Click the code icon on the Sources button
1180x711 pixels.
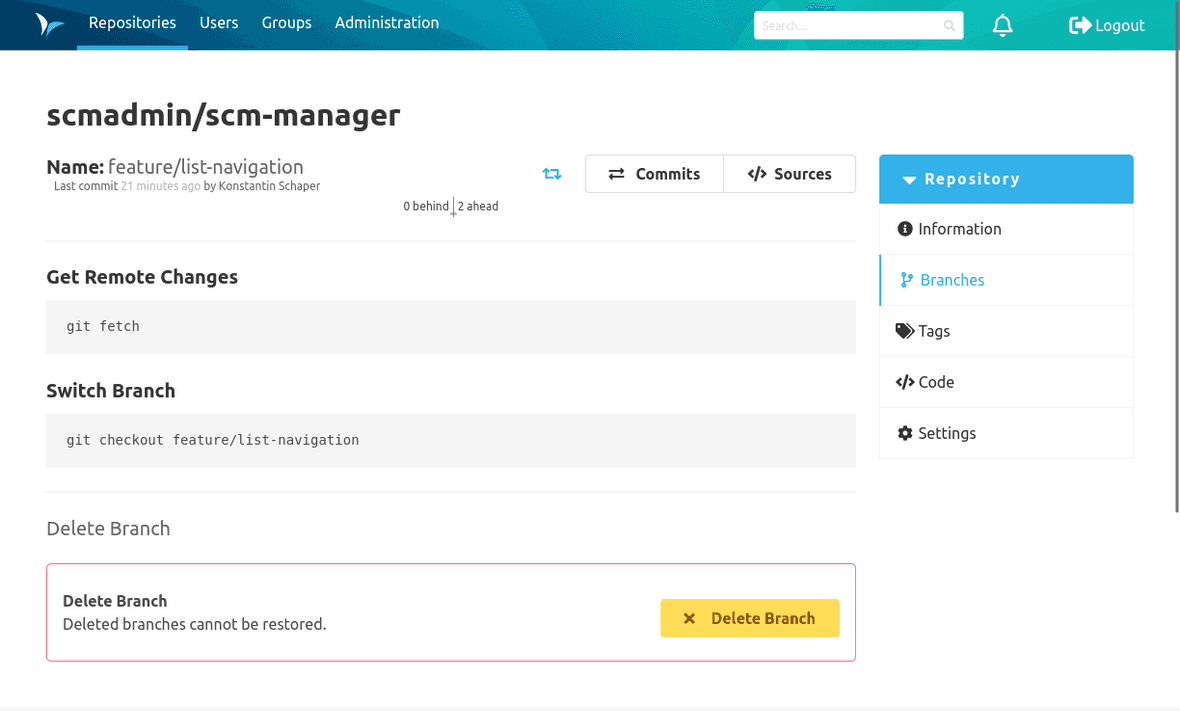(x=757, y=174)
